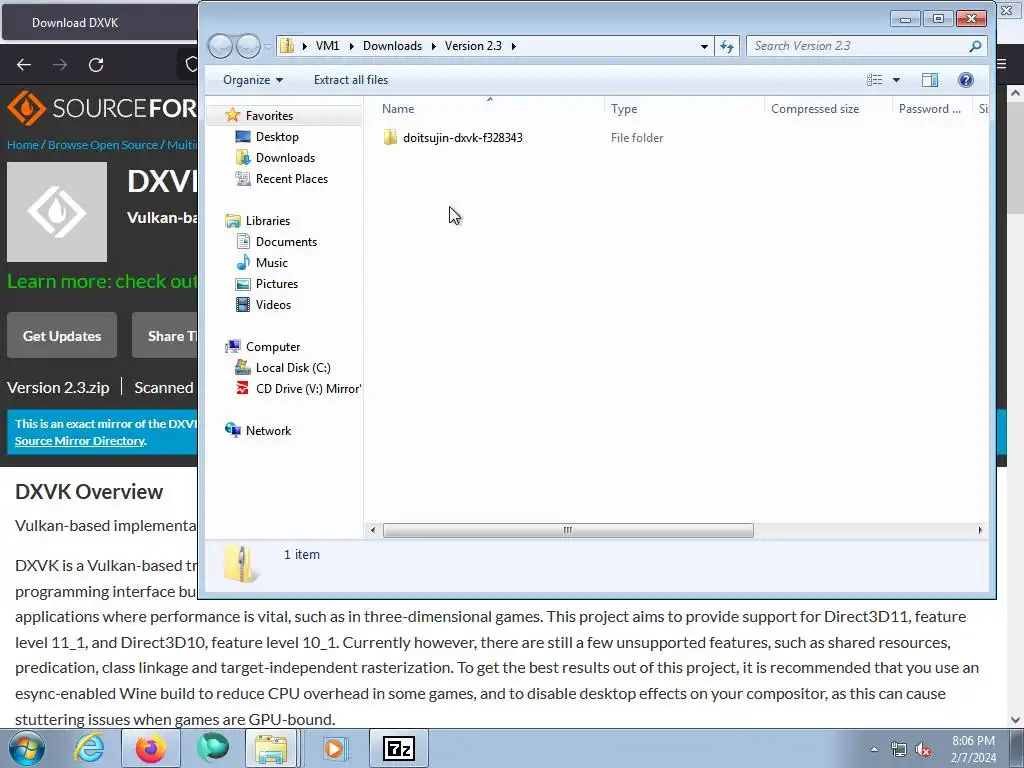Open Explorer help question mark icon

pos(966,80)
